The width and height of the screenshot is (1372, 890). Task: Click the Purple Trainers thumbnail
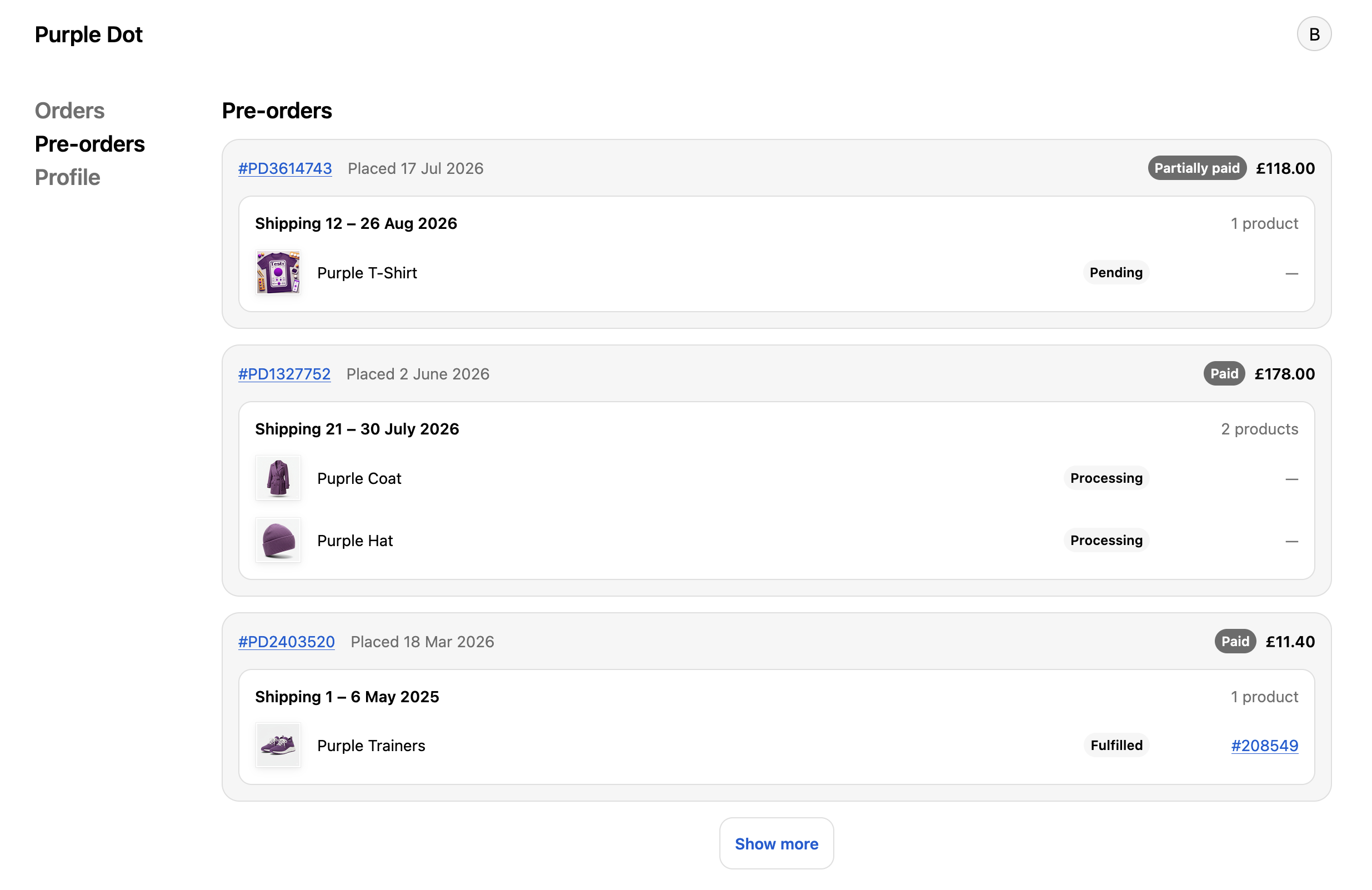278,746
